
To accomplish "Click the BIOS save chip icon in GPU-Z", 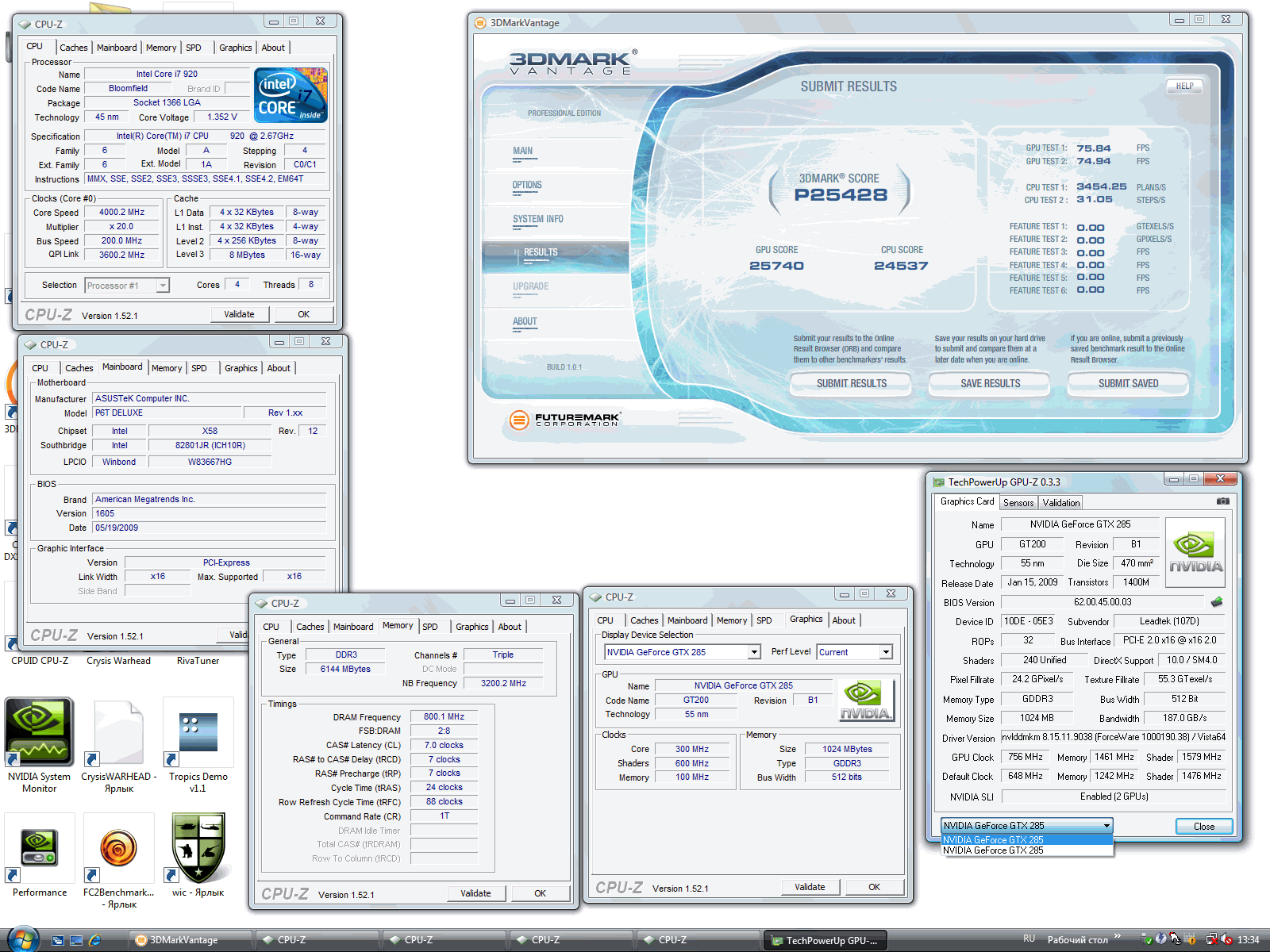I will tap(1216, 602).
